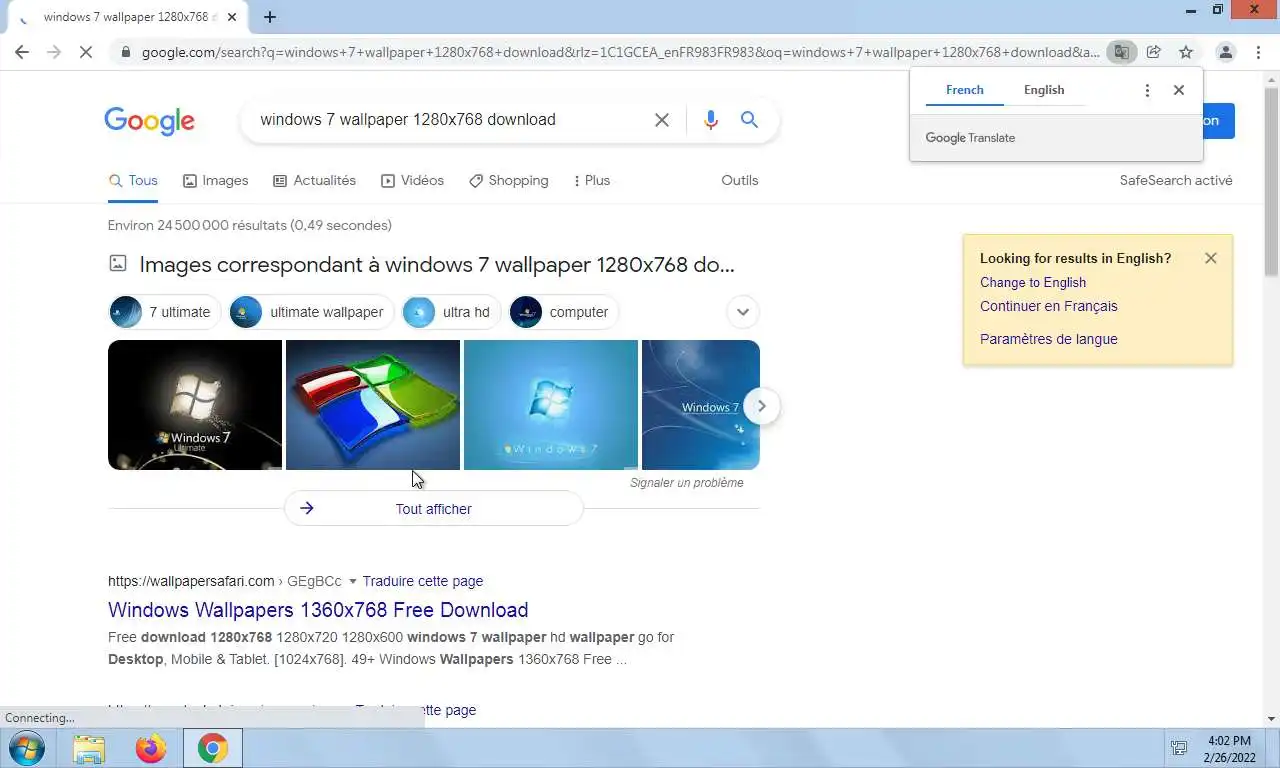View the lock icon site info
This screenshot has width=1280, height=768.
click(x=124, y=52)
